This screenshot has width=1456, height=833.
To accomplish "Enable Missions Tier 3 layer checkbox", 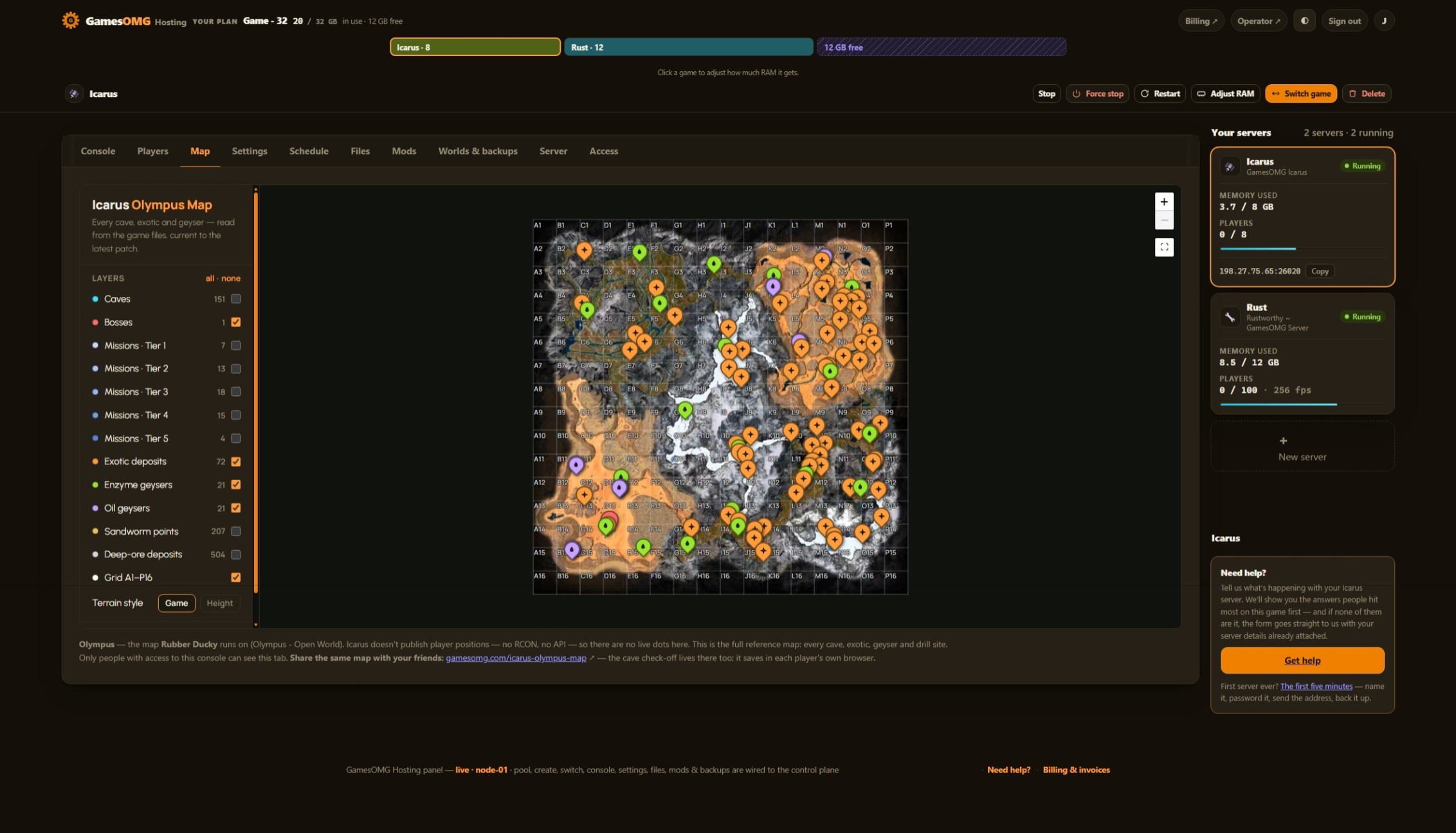I will click(x=236, y=391).
